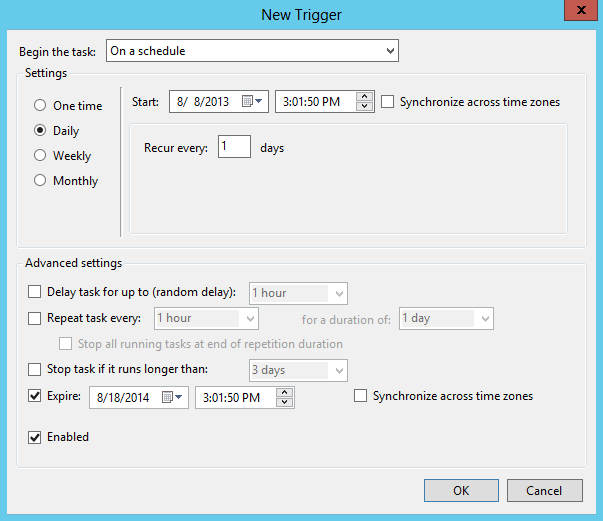Viewport: 603px width, 521px height.
Task: Increase Expire time with up spinner arrow
Action: coord(285,393)
